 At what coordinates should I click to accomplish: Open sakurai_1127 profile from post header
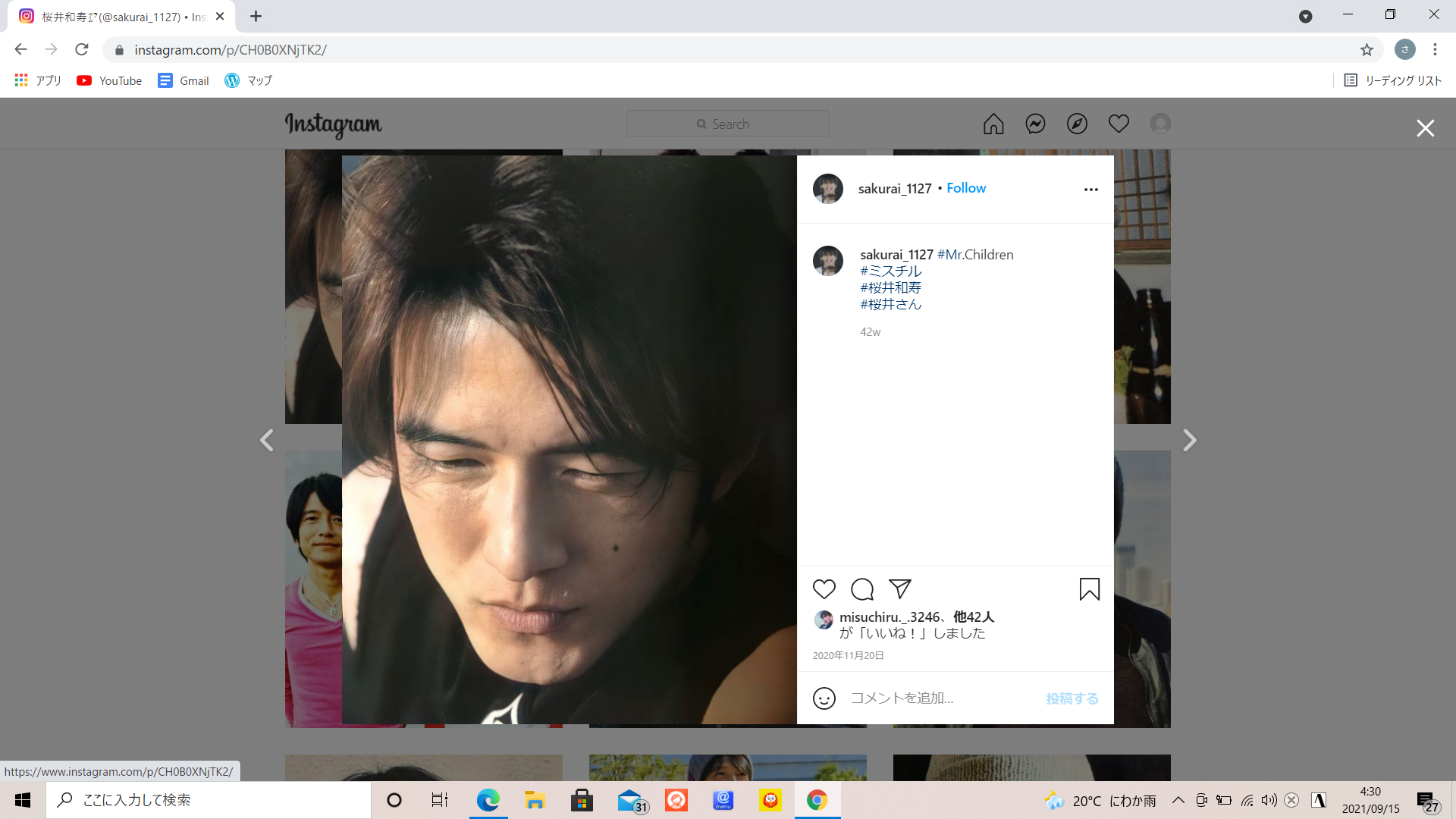pos(895,189)
